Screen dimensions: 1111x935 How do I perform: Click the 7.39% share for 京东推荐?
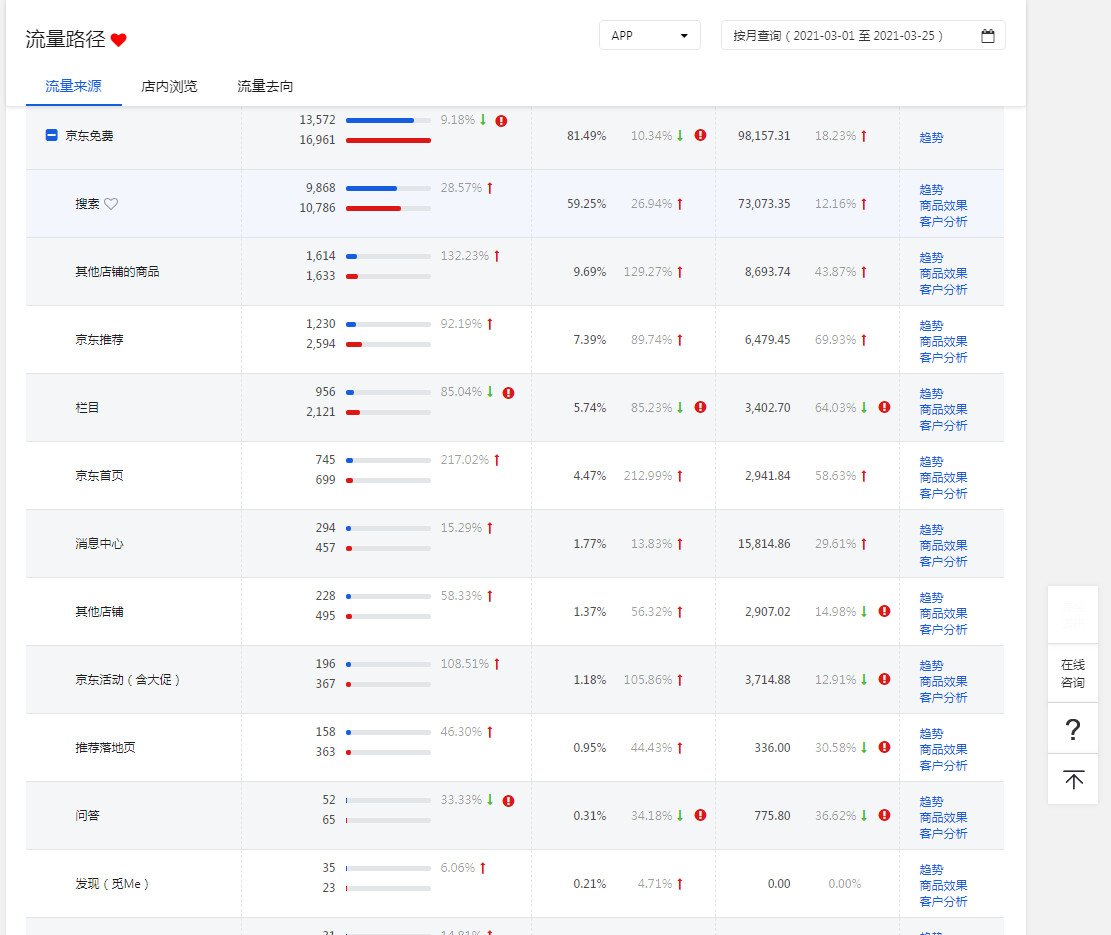(590, 340)
